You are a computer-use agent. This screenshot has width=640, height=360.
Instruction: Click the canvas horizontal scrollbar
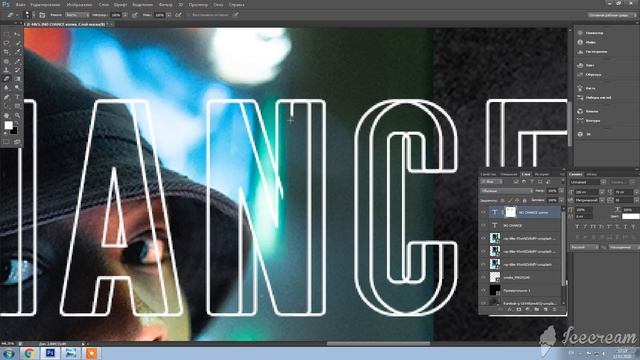click(x=378, y=344)
